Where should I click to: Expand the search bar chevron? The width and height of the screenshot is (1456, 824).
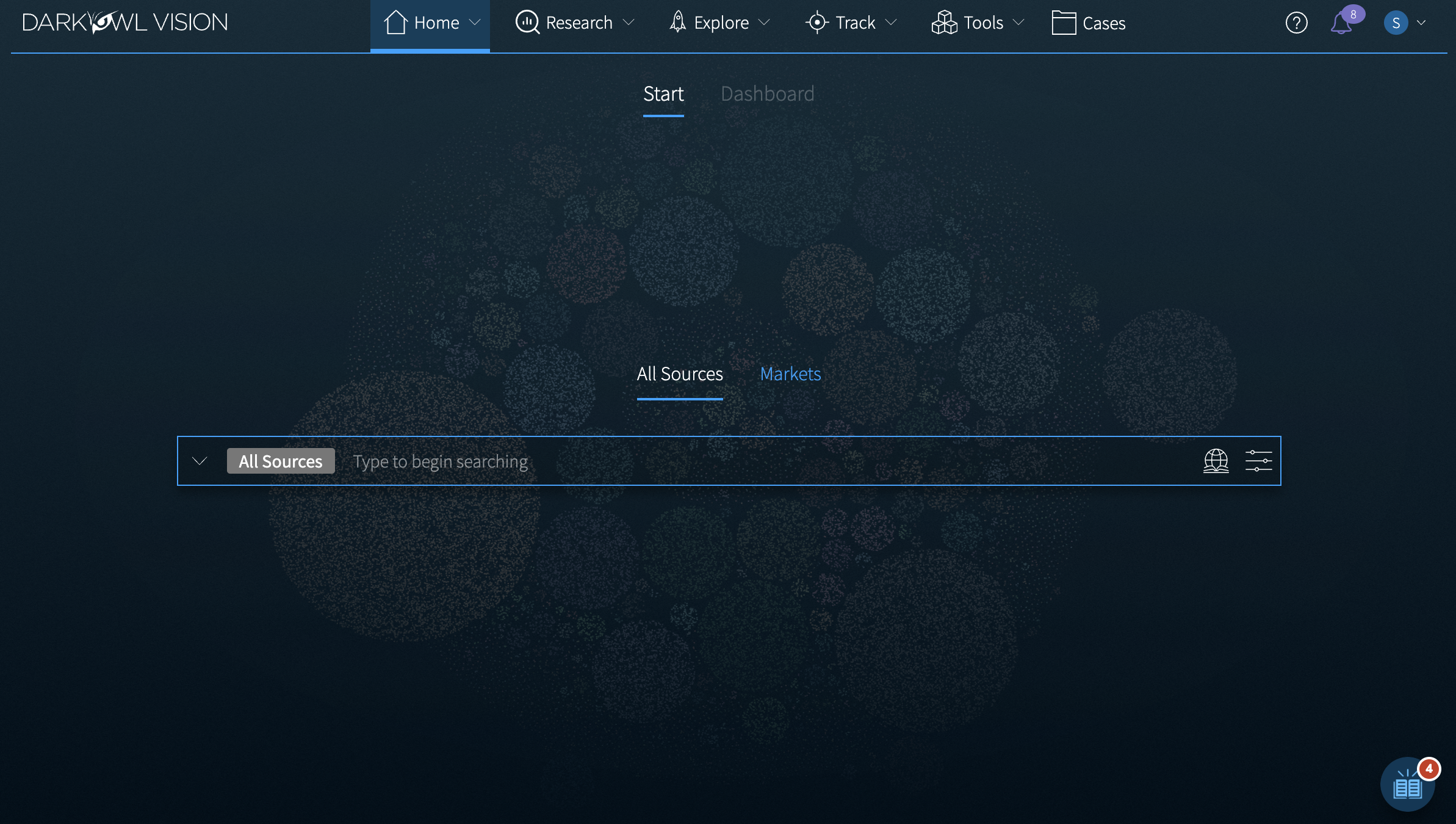coord(200,461)
